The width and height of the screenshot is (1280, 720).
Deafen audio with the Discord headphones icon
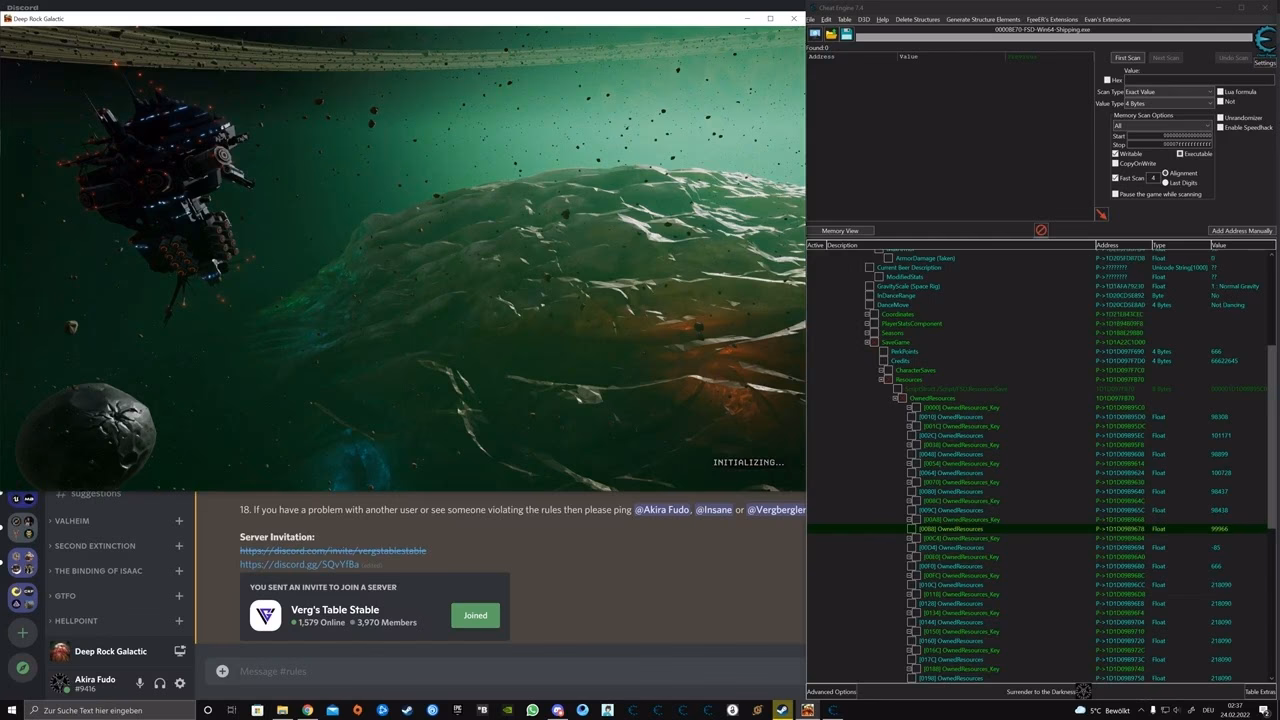160,684
